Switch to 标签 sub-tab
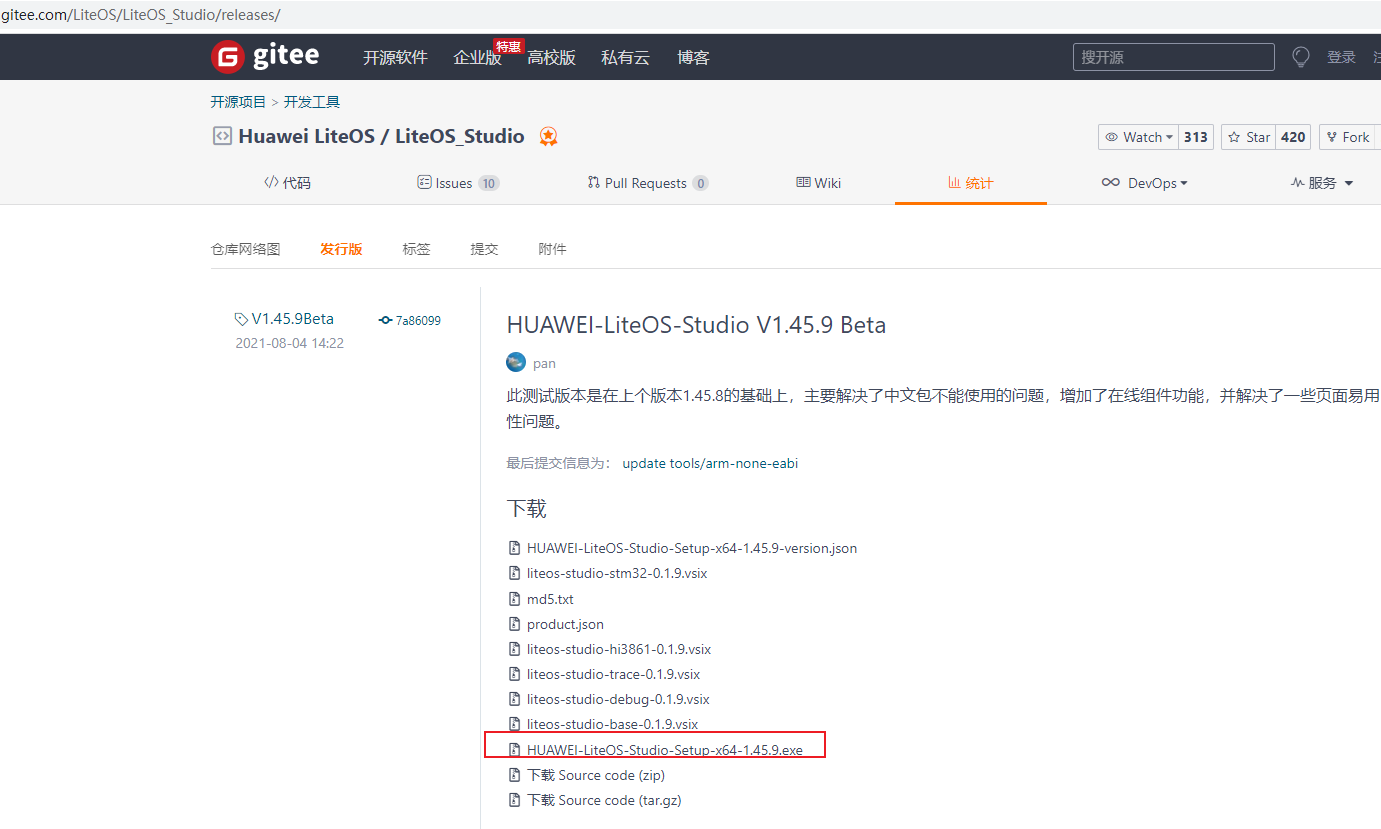This screenshot has height=829, width=1381. point(416,249)
